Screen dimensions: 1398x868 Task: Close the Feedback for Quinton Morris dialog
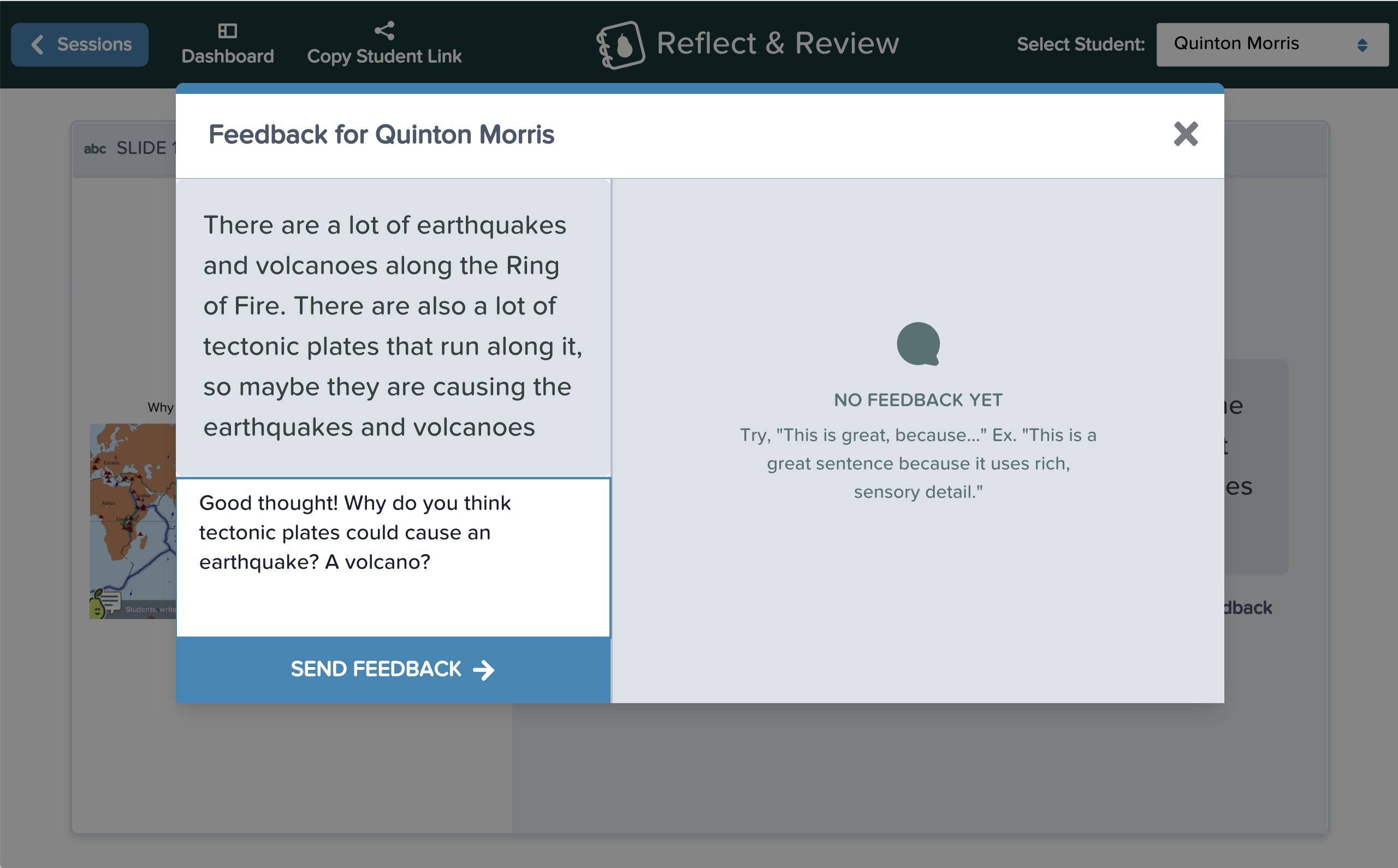(1185, 134)
